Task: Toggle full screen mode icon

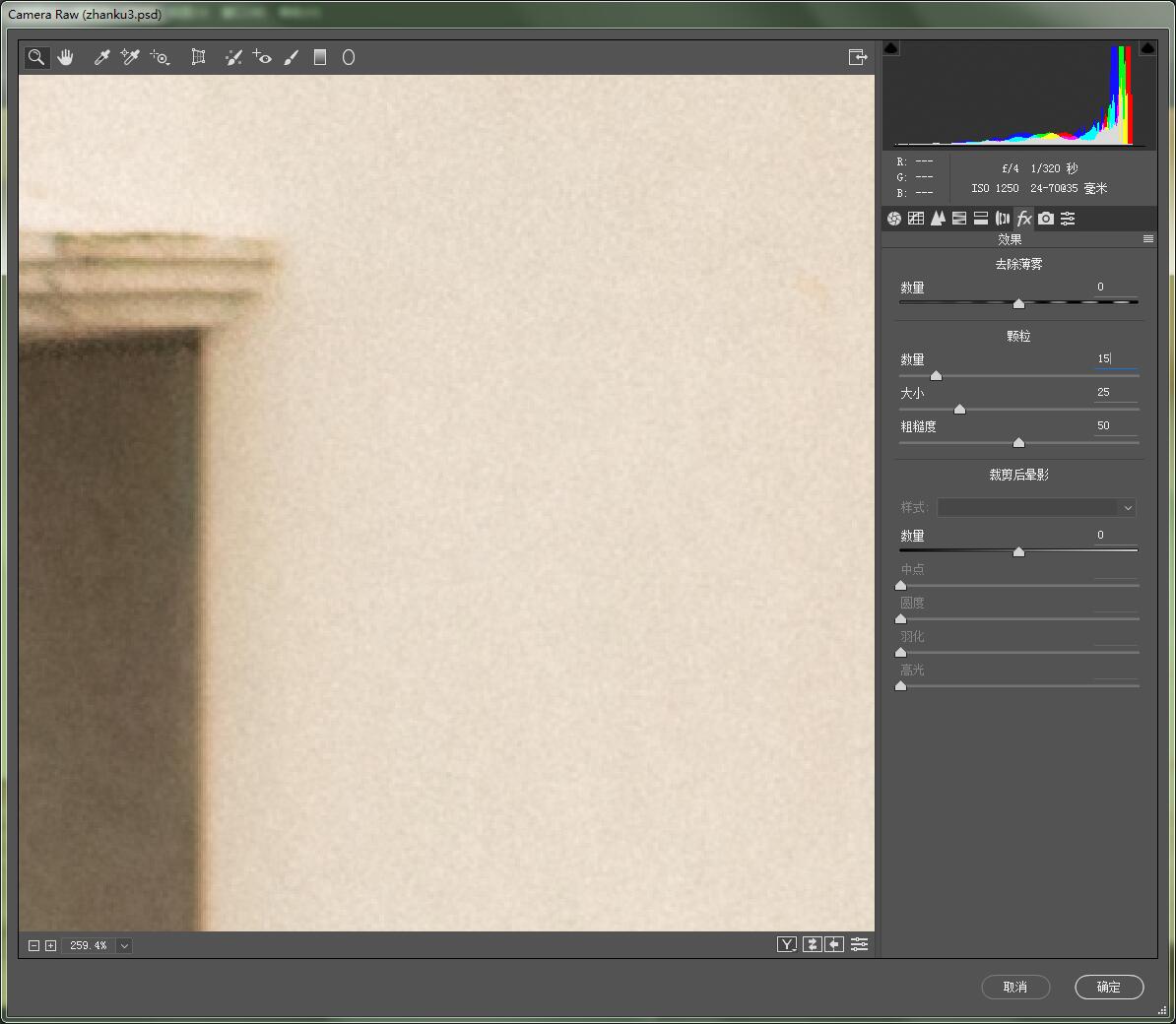Action: click(x=857, y=57)
